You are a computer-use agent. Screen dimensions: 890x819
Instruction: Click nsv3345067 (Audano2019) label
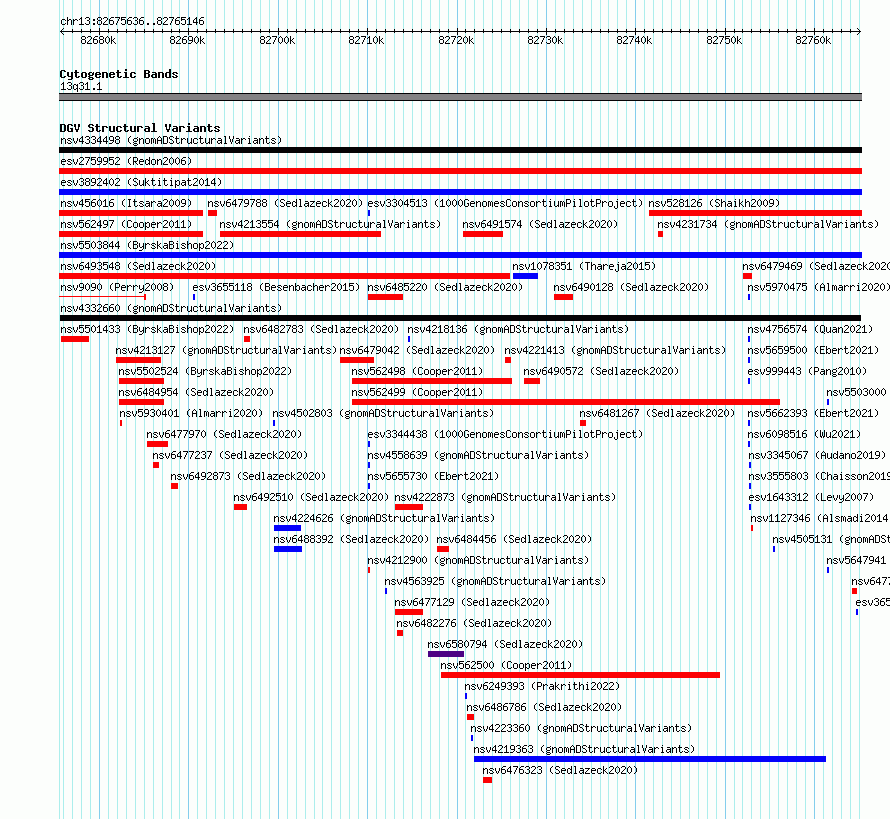817,455
